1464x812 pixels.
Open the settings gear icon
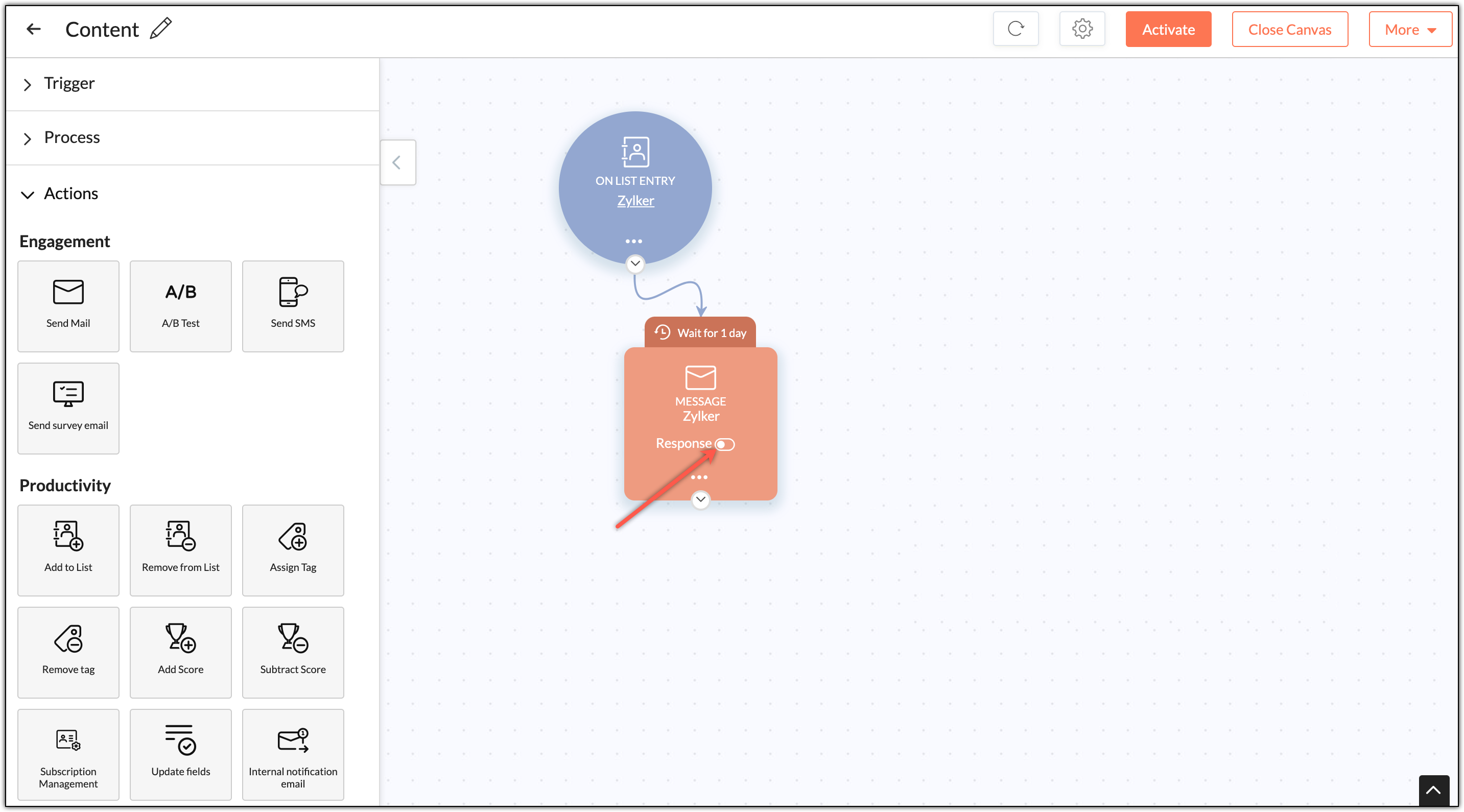pos(1082,29)
